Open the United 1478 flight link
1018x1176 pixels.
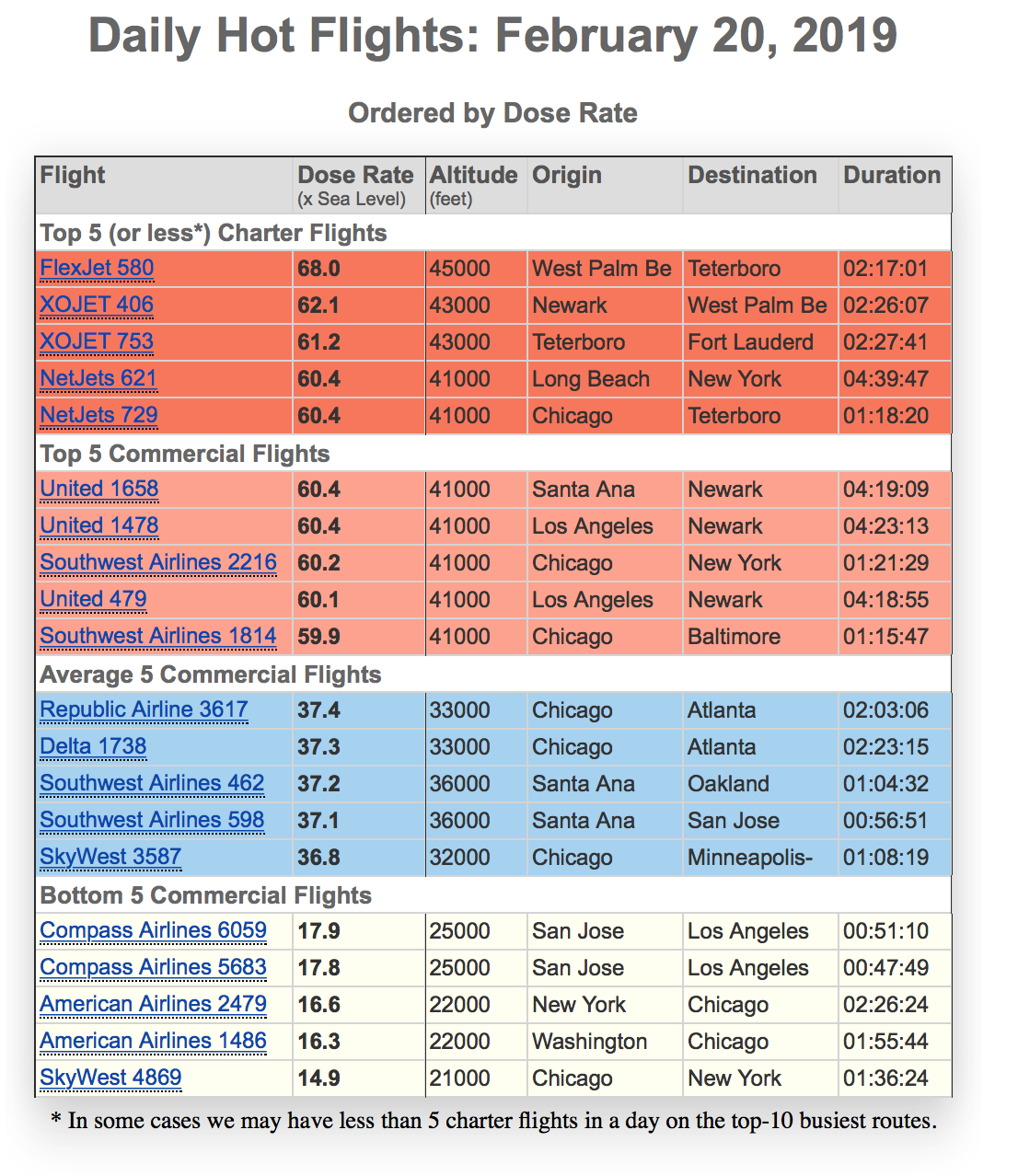click(x=99, y=526)
